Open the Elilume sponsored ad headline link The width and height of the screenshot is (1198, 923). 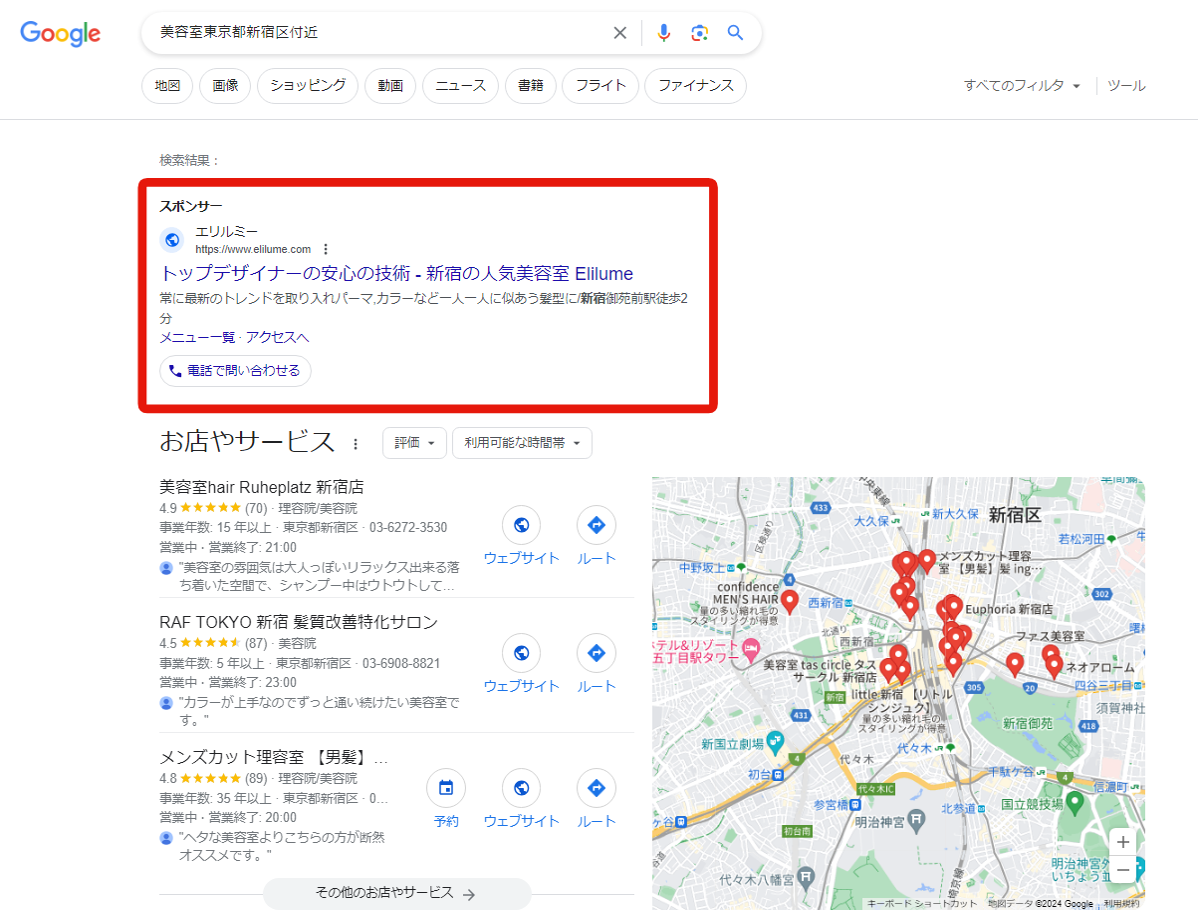click(x=399, y=272)
